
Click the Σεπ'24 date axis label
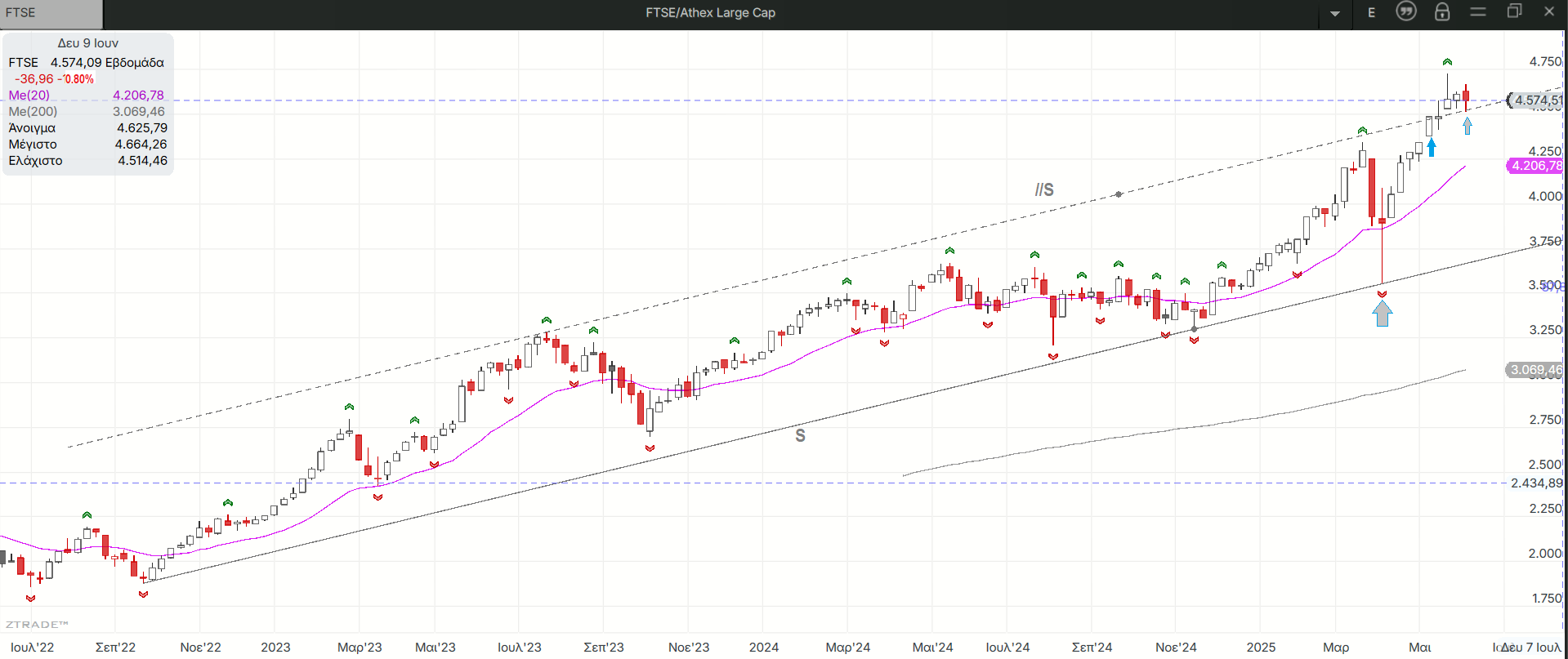[x=1092, y=648]
